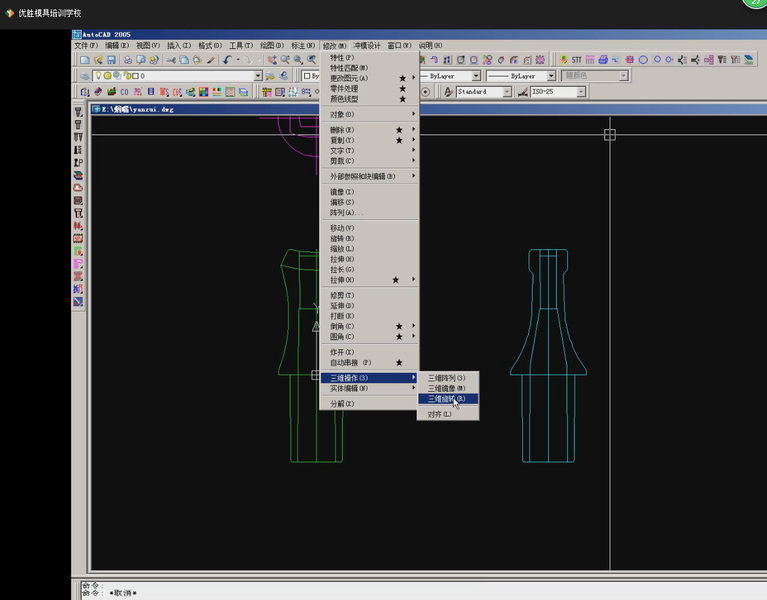767x600 pixels.
Task: Open the Layer Properties Manager icon
Action: pos(85,76)
